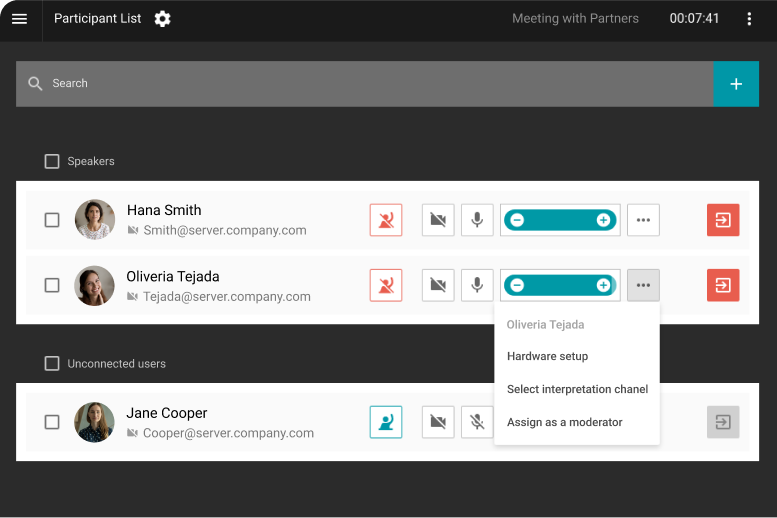Check the Unconnected users group checkbox
Viewport: 777px width, 518px height.
[x=52, y=364]
